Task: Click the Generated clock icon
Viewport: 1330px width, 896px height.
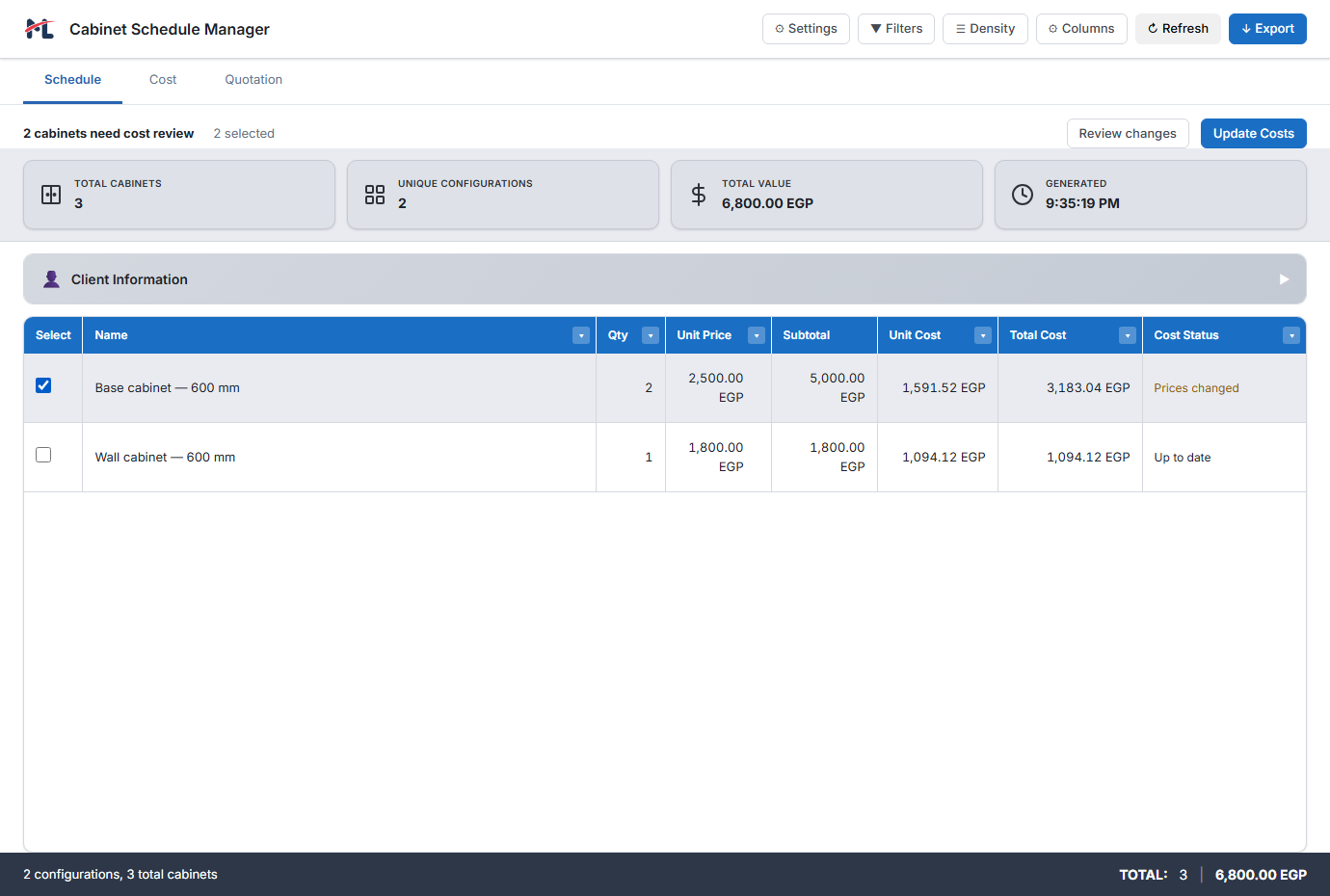Action: click(1023, 195)
